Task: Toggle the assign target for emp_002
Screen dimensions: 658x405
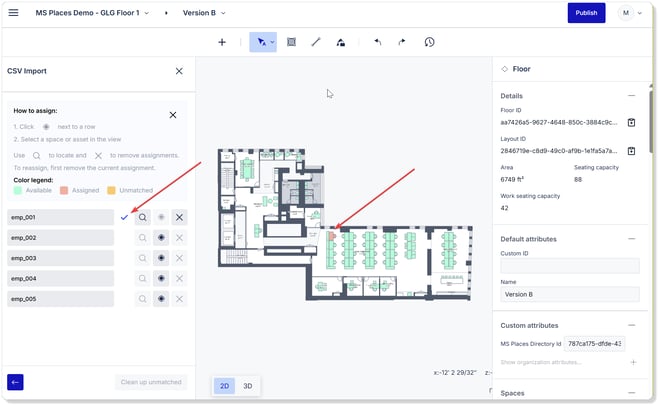Action: tap(161, 238)
